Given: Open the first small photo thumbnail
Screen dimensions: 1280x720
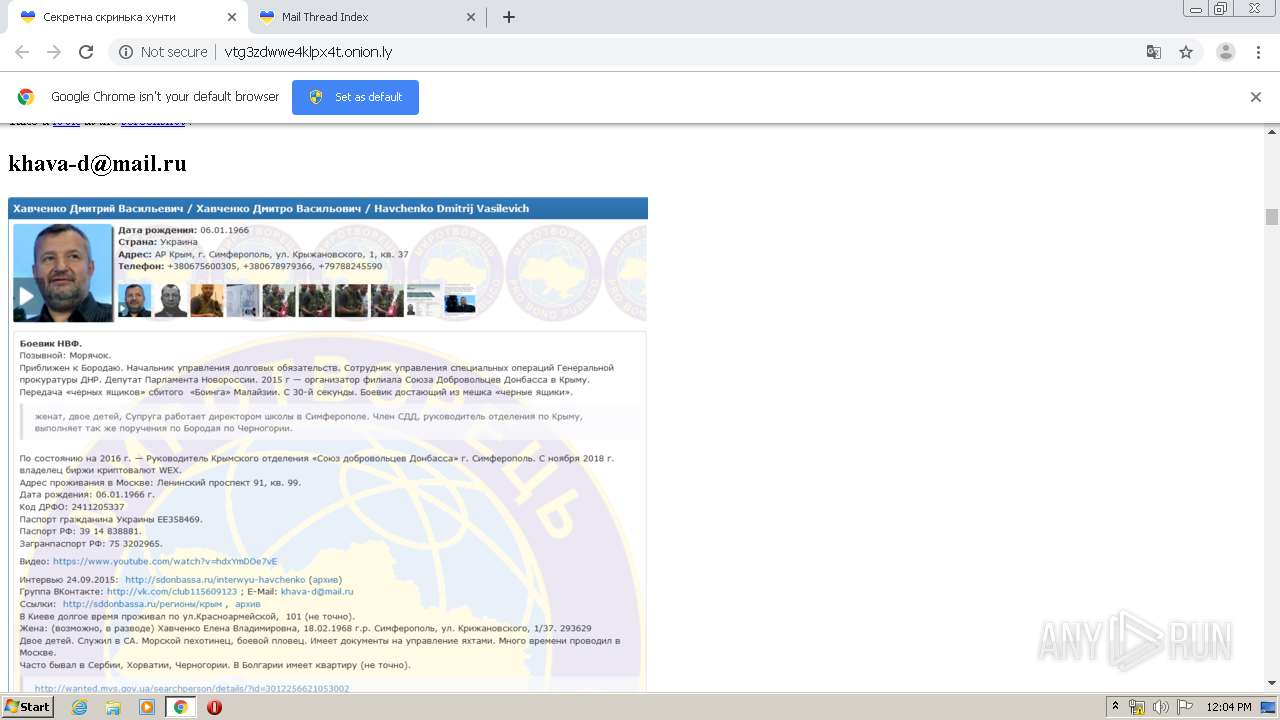Looking at the screenshot, I should point(134,300).
